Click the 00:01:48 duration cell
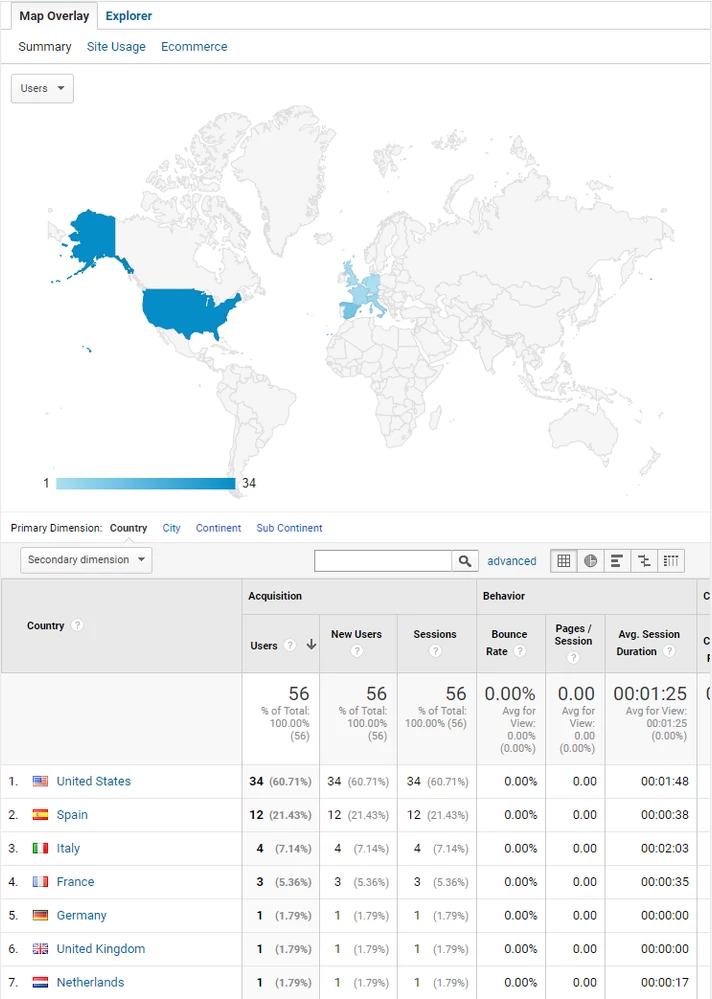The image size is (712, 999). pos(665,781)
